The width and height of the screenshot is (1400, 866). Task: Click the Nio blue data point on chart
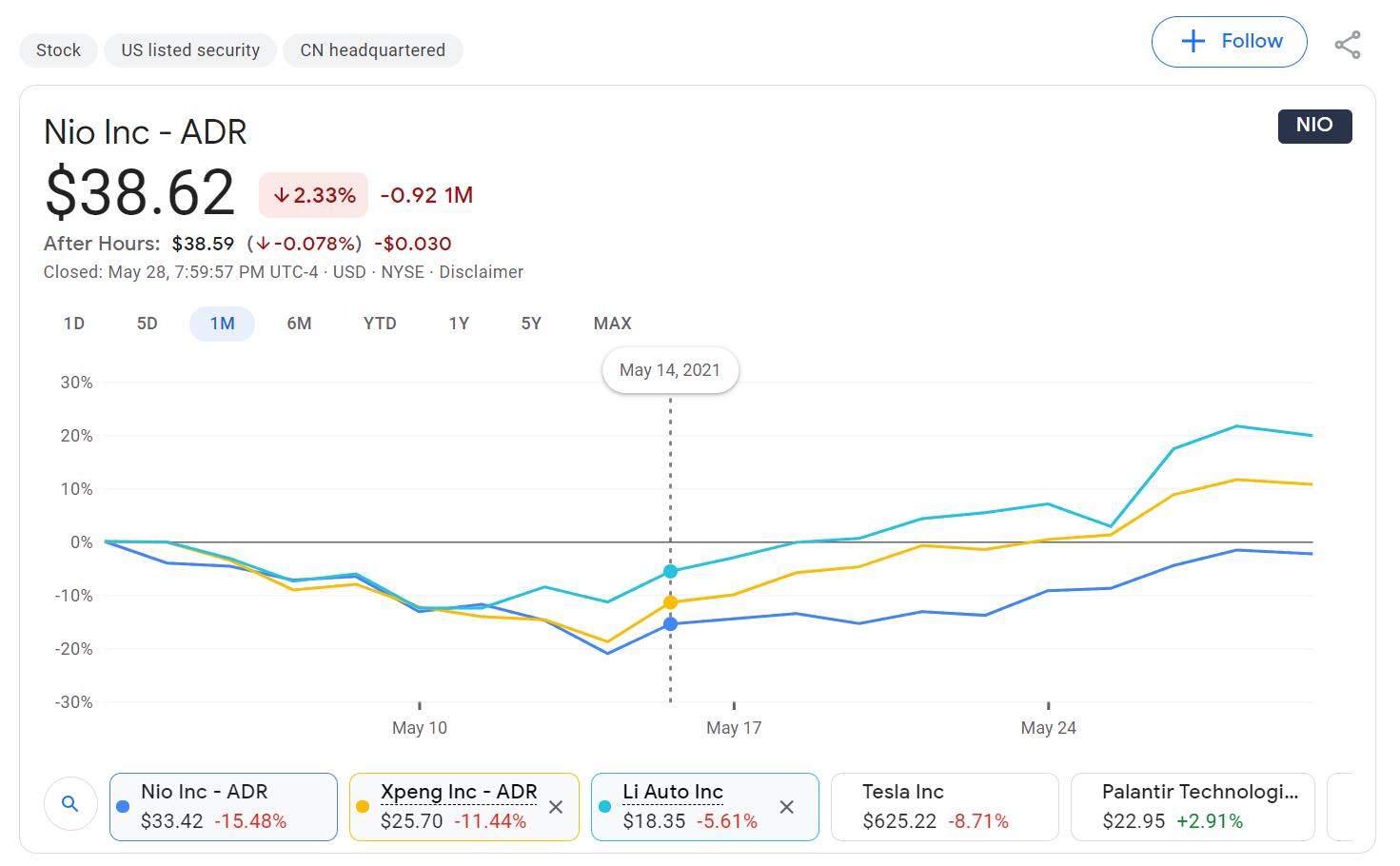pos(670,624)
